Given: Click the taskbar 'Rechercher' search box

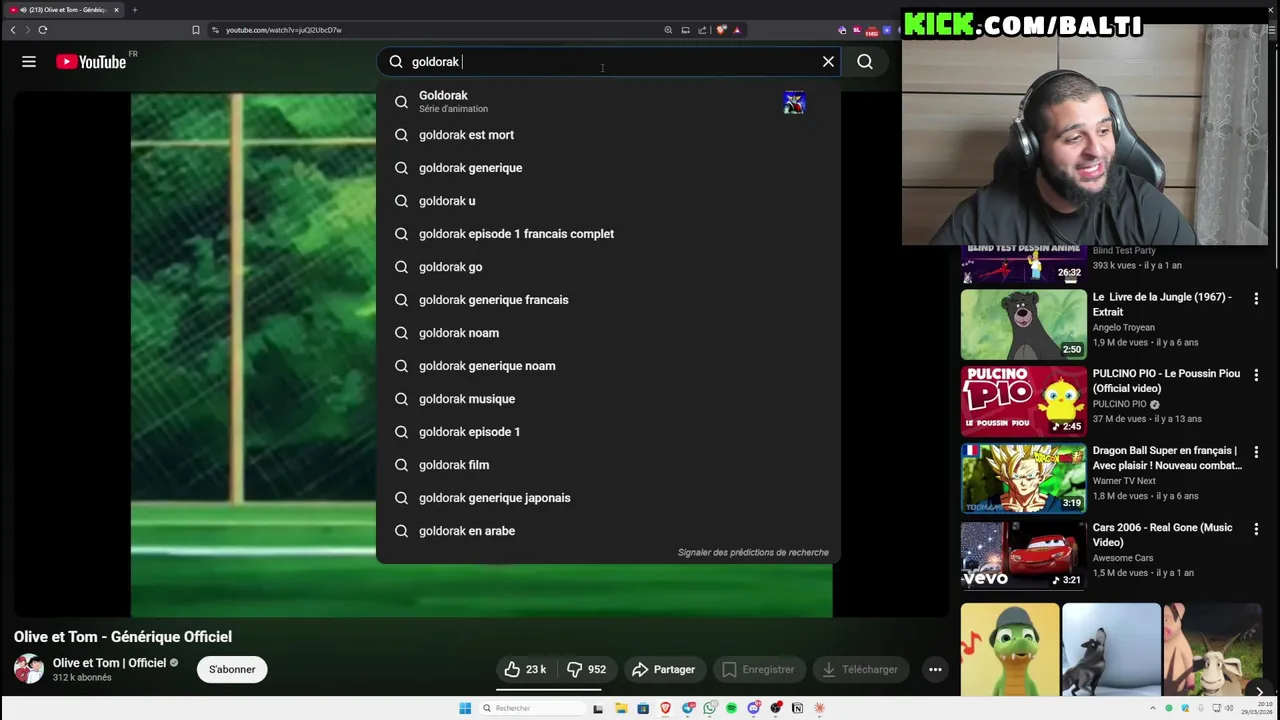Looking at the screenshot, I should (x=531, y=708).
